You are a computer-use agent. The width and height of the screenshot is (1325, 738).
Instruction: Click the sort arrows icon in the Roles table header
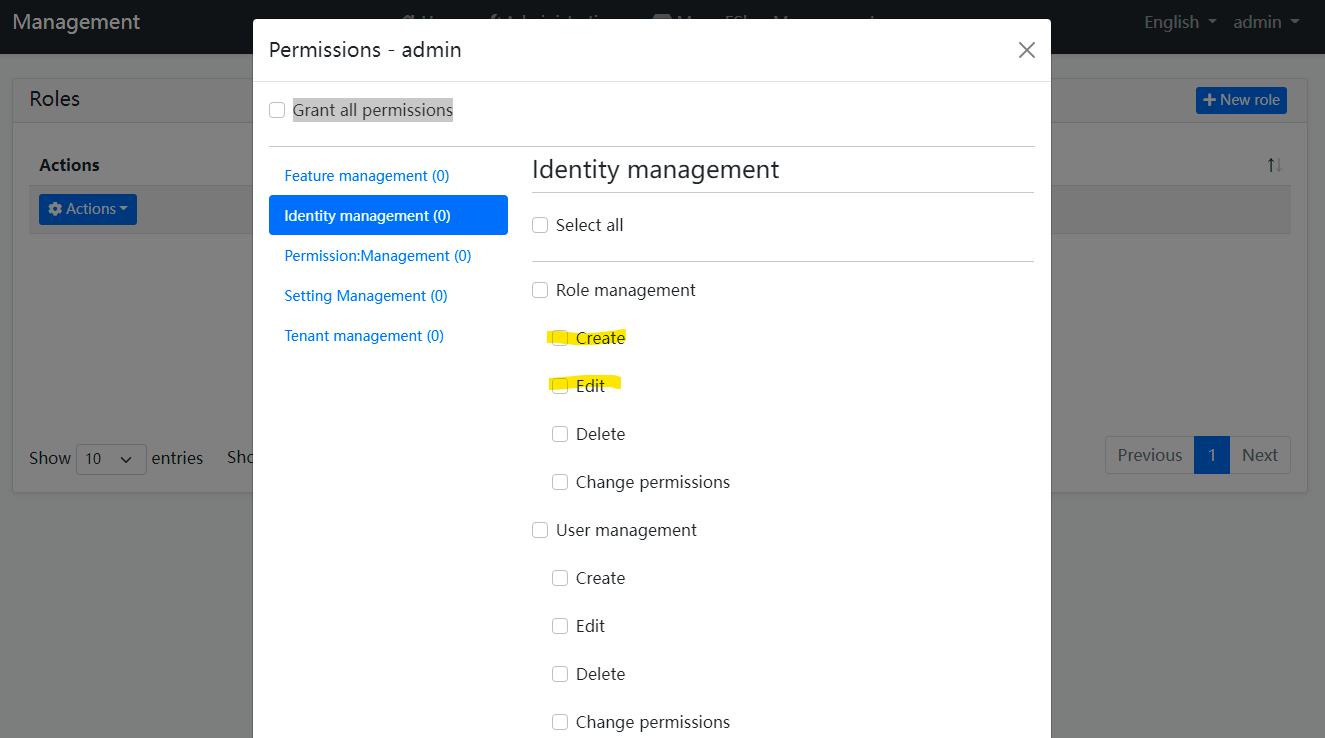pyautogui.click(x=1274, y=165)
